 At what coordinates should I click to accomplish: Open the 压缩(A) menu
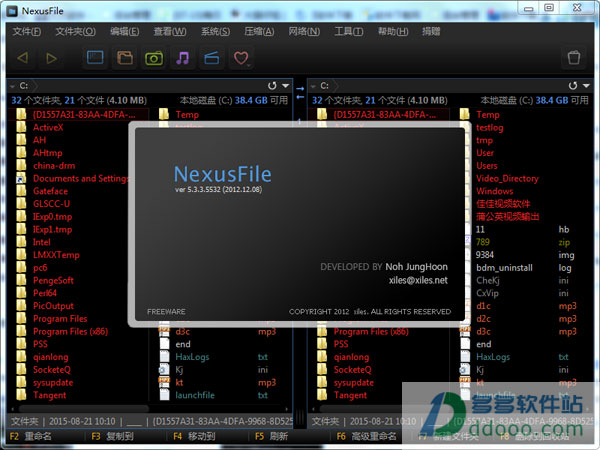[259, 32]
